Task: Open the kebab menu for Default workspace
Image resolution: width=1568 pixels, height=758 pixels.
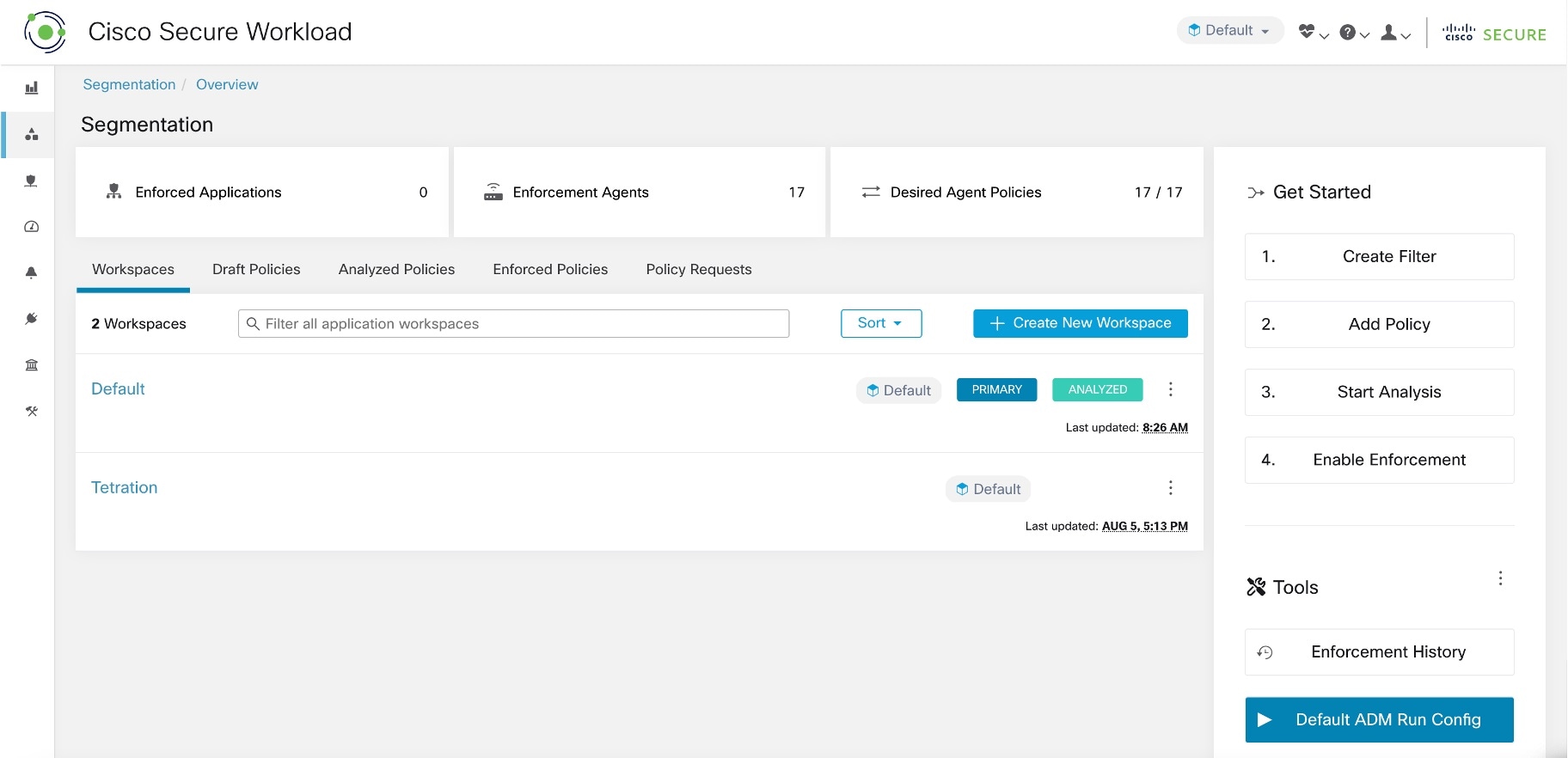Action: coord(1170,389)
